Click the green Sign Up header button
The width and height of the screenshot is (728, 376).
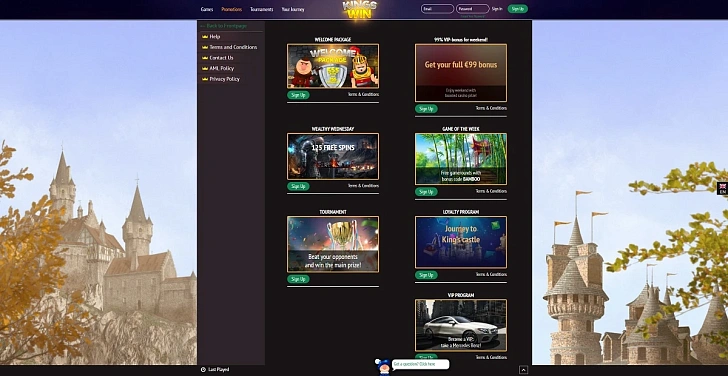518,9
